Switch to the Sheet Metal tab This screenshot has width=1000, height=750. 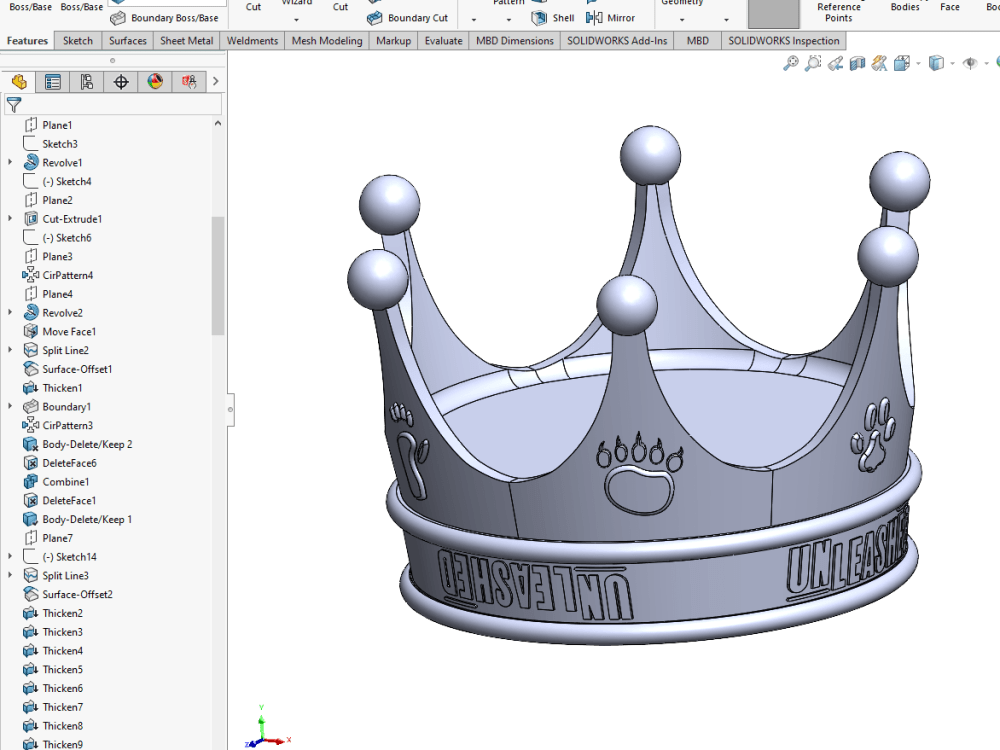coord(186,41)
